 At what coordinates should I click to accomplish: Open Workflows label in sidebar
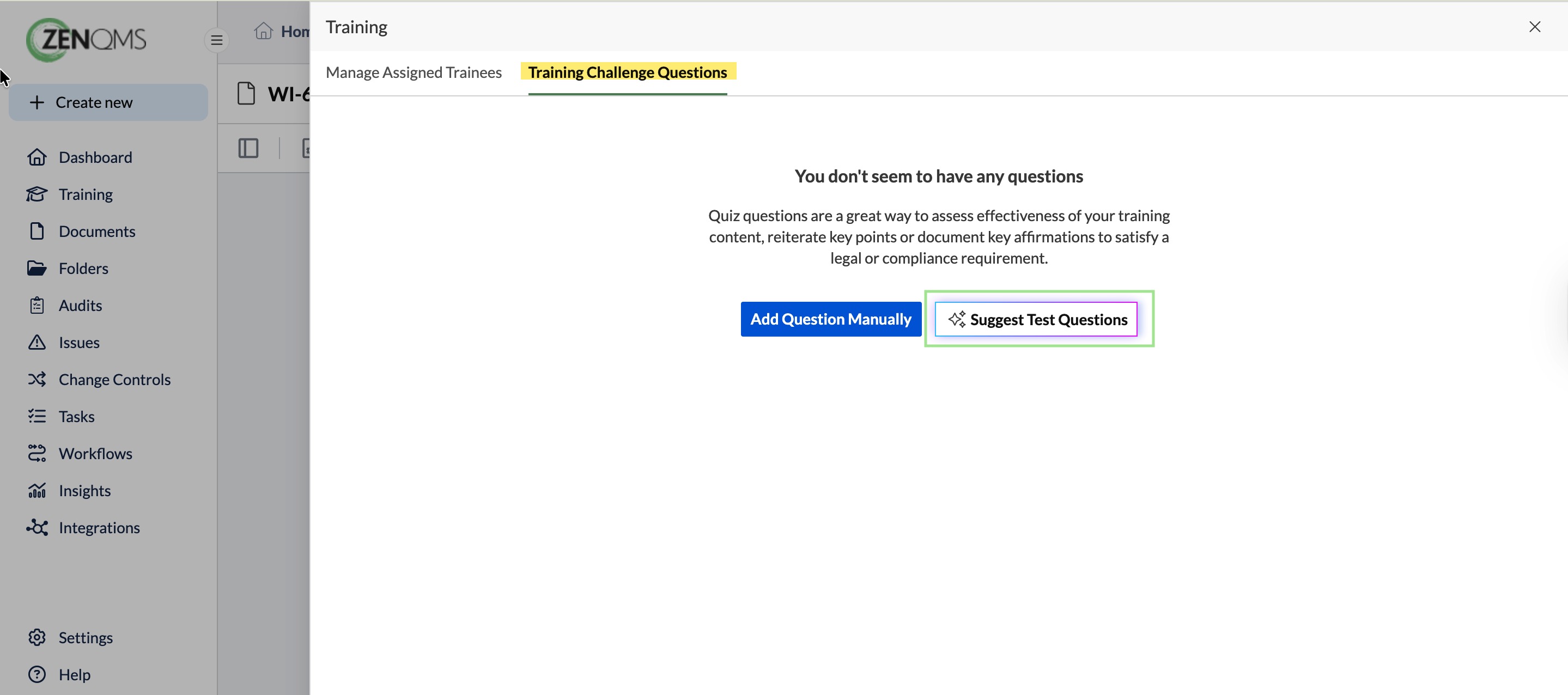95,454
